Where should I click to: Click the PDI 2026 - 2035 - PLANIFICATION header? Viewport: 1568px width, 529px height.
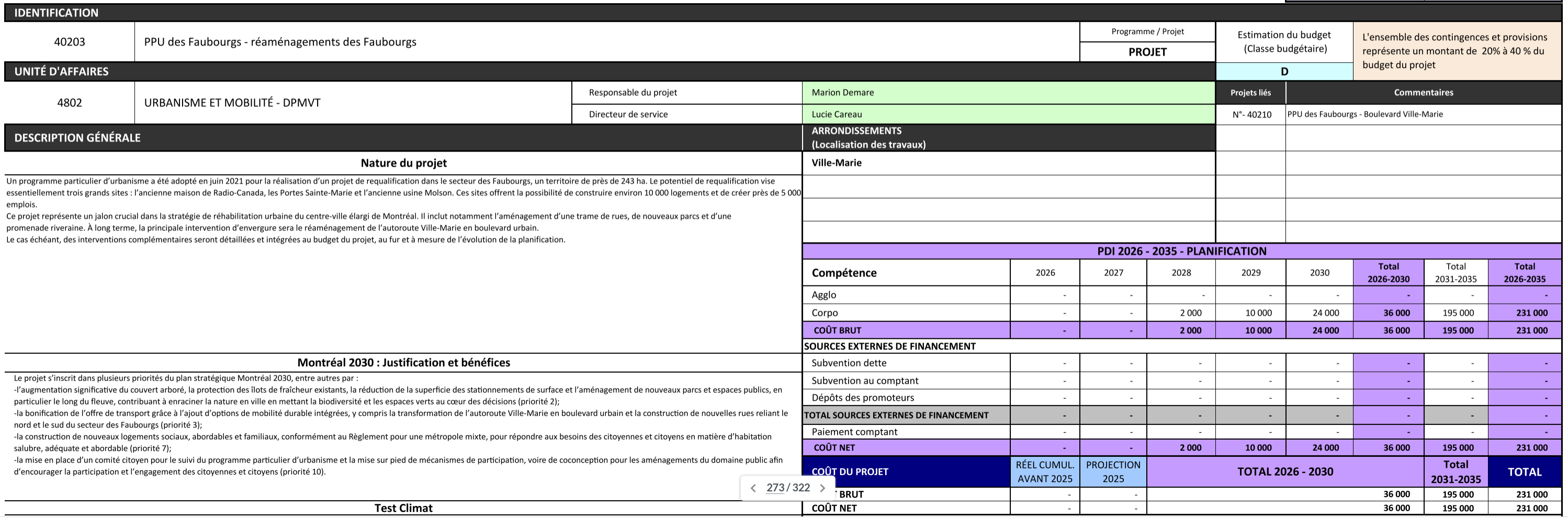(x=1181, y=251)
